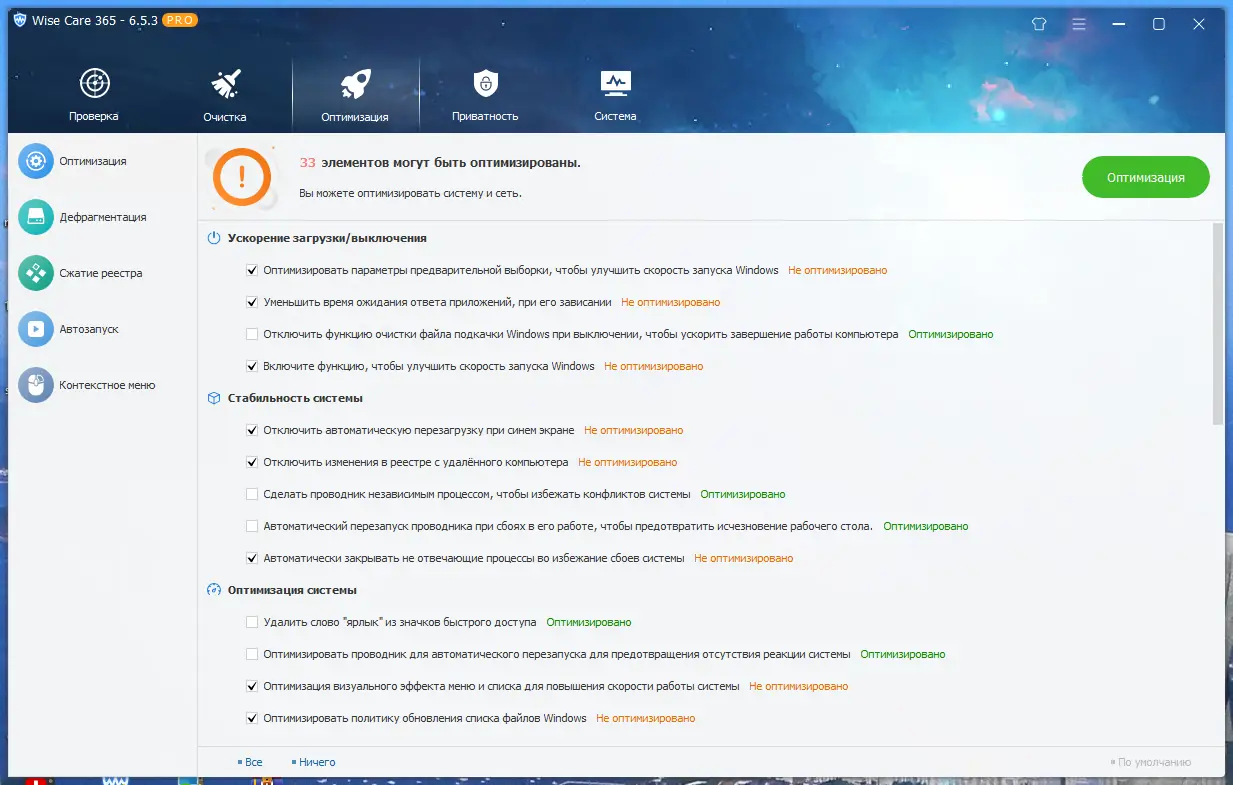This screenshot has width=1233, height=785.
Task: Click the Оптимизация системы section heading
Action: (x=292, y=590)
